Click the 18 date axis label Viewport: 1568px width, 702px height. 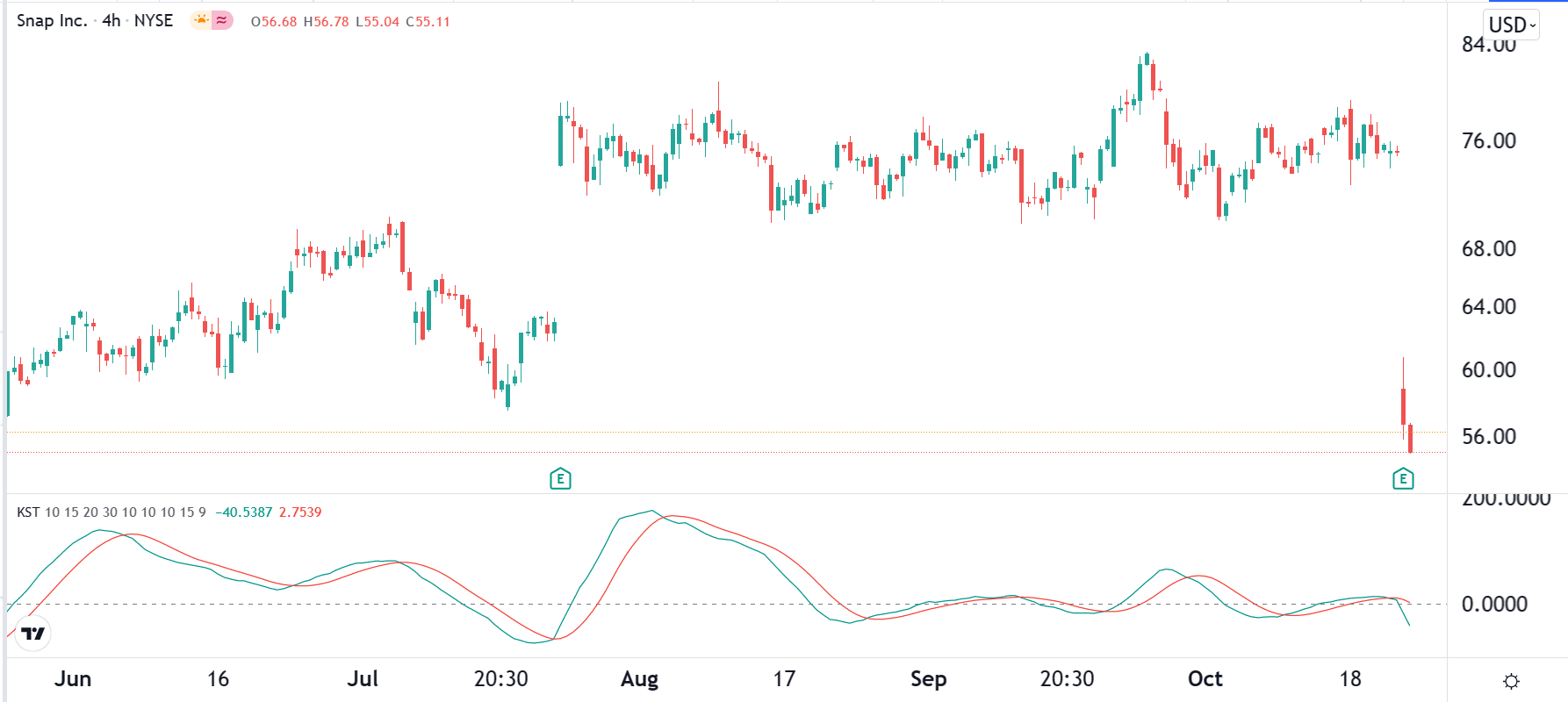(x=1350, y=678)
